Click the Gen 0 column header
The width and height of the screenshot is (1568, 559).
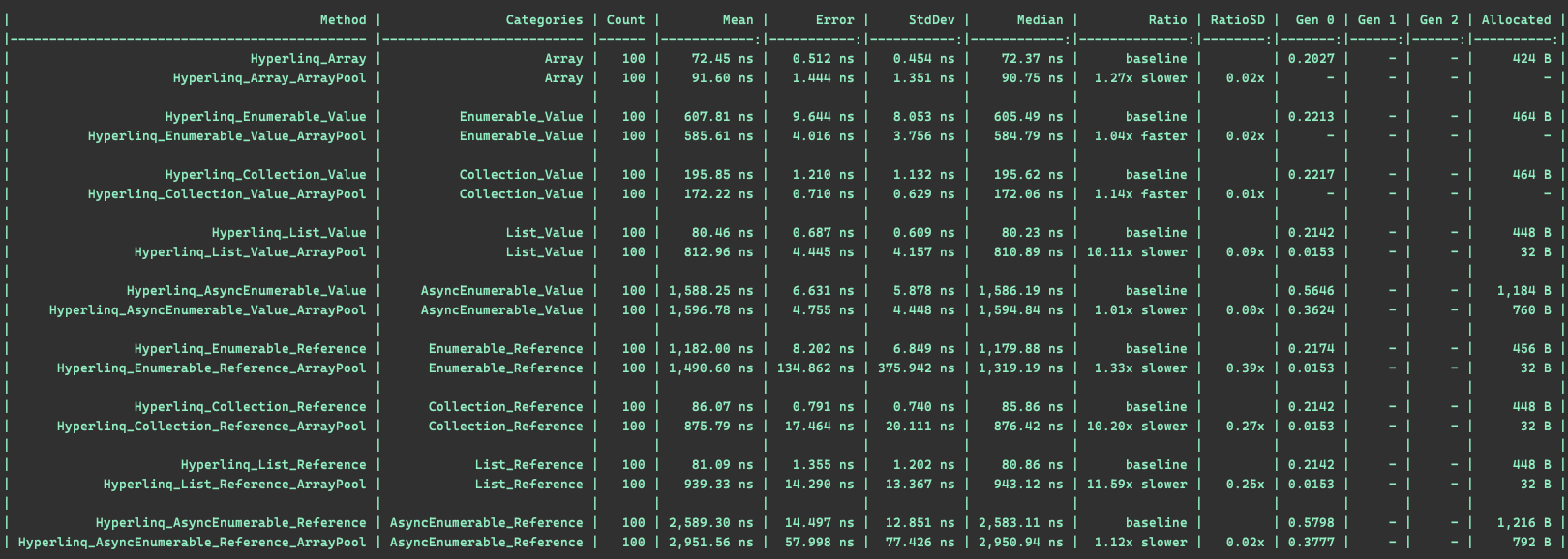pos(1315,19)
